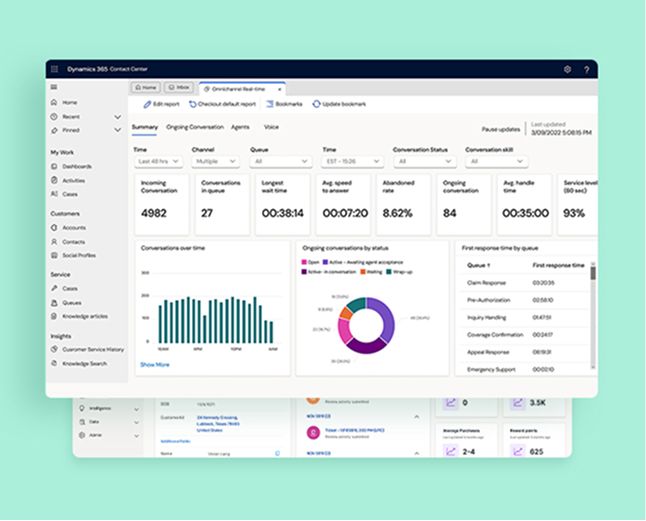Viewport: 646px width, 521px height.
Task: Switch to the Voice tab
Action: 271,127
